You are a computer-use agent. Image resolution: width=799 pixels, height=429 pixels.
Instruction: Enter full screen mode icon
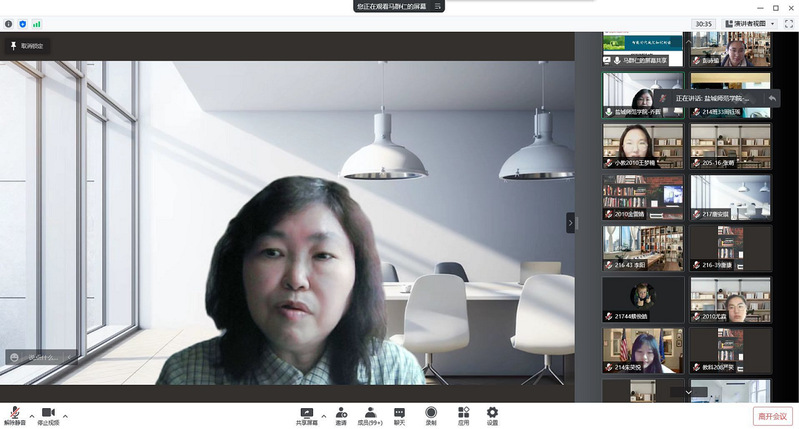point(788,23)
